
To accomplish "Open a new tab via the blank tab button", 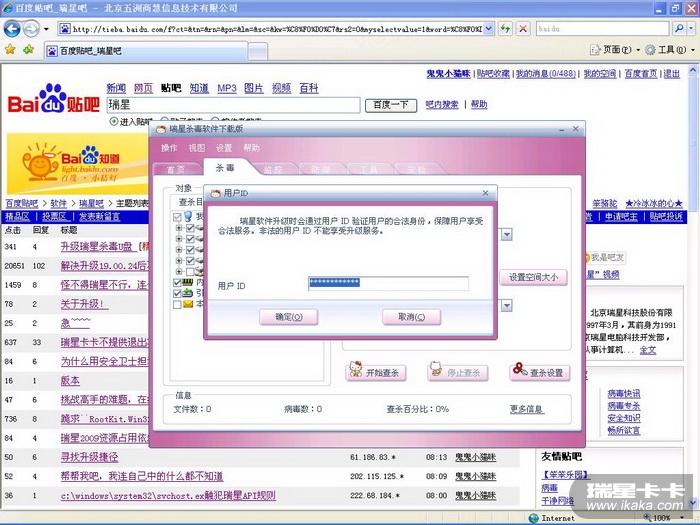I will 258,51.
